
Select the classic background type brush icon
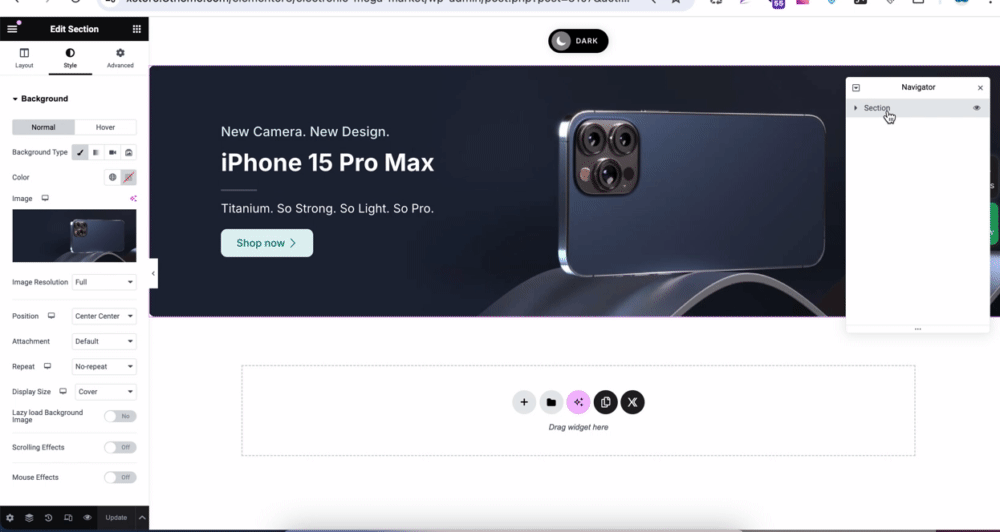[80, 152]
